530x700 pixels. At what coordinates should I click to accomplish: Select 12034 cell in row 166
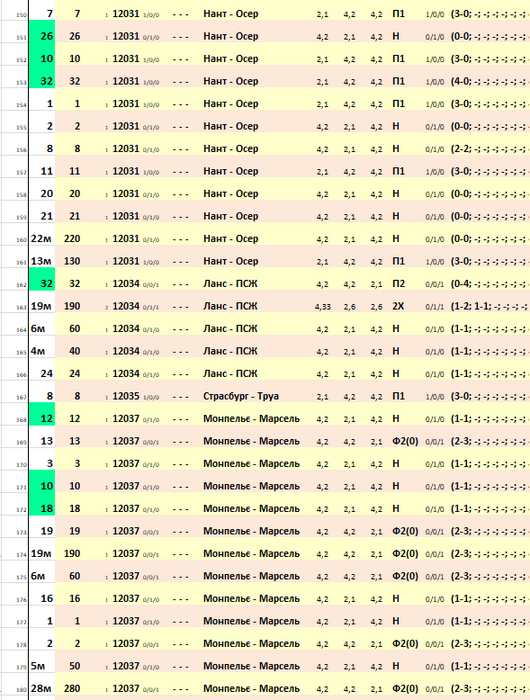126,374
